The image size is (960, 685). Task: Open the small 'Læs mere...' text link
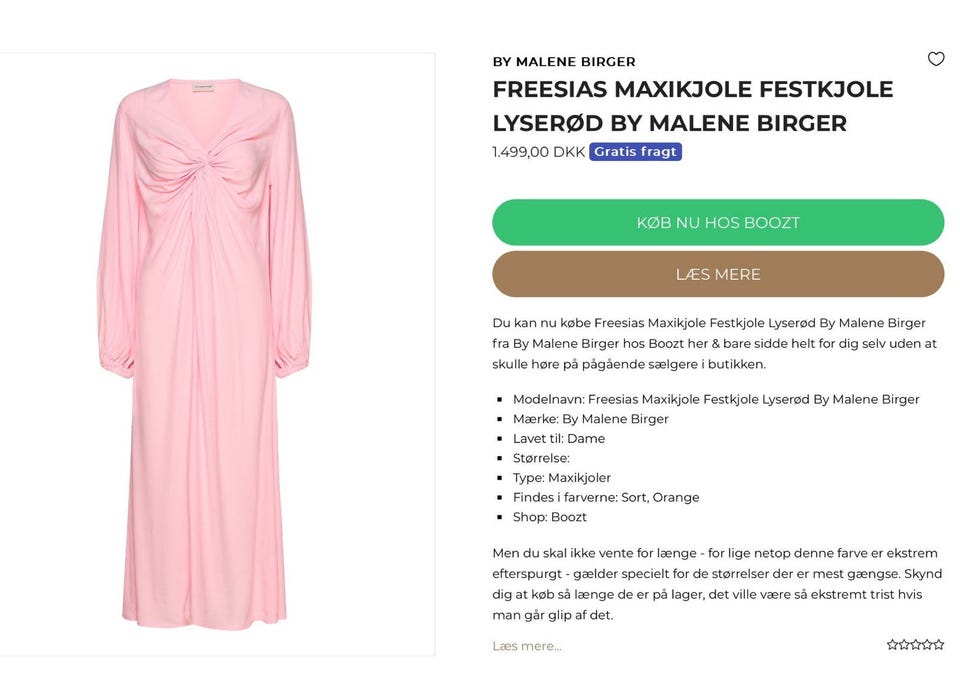click(x=527, y=646)
